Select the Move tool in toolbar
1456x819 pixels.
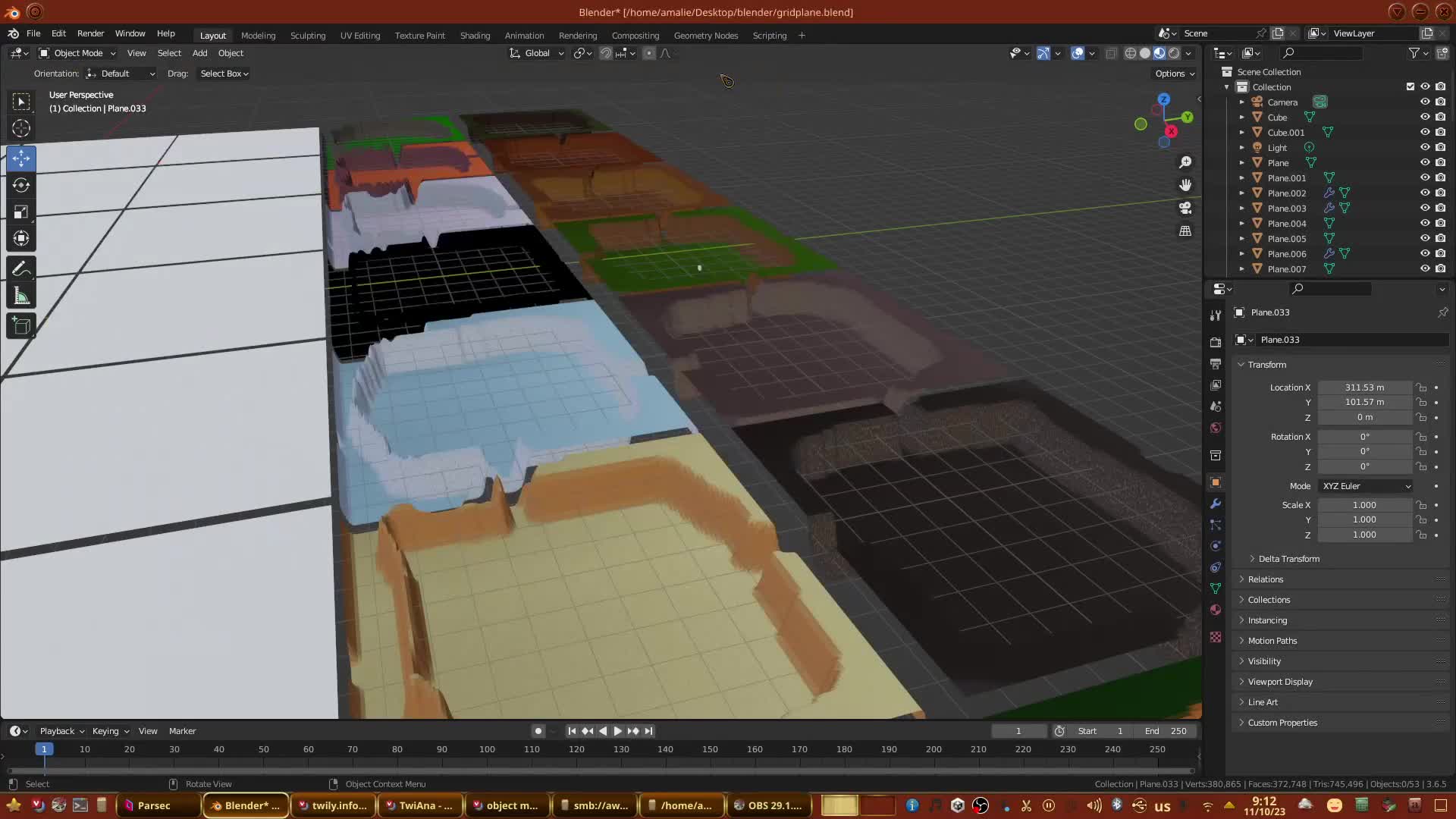(x=21, y=158)
